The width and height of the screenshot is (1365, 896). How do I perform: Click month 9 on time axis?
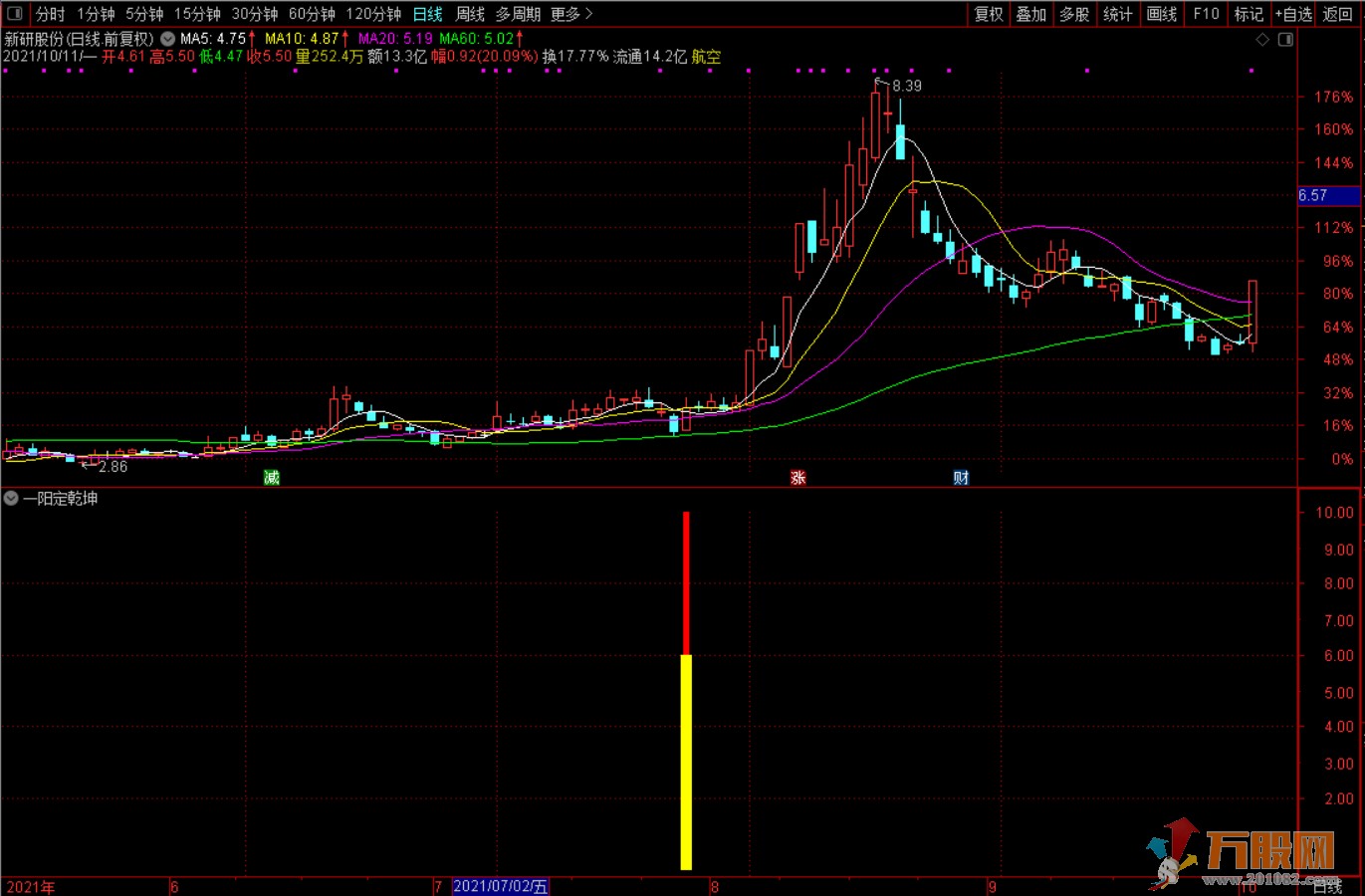pyautogui.click(x=992, y=886)
